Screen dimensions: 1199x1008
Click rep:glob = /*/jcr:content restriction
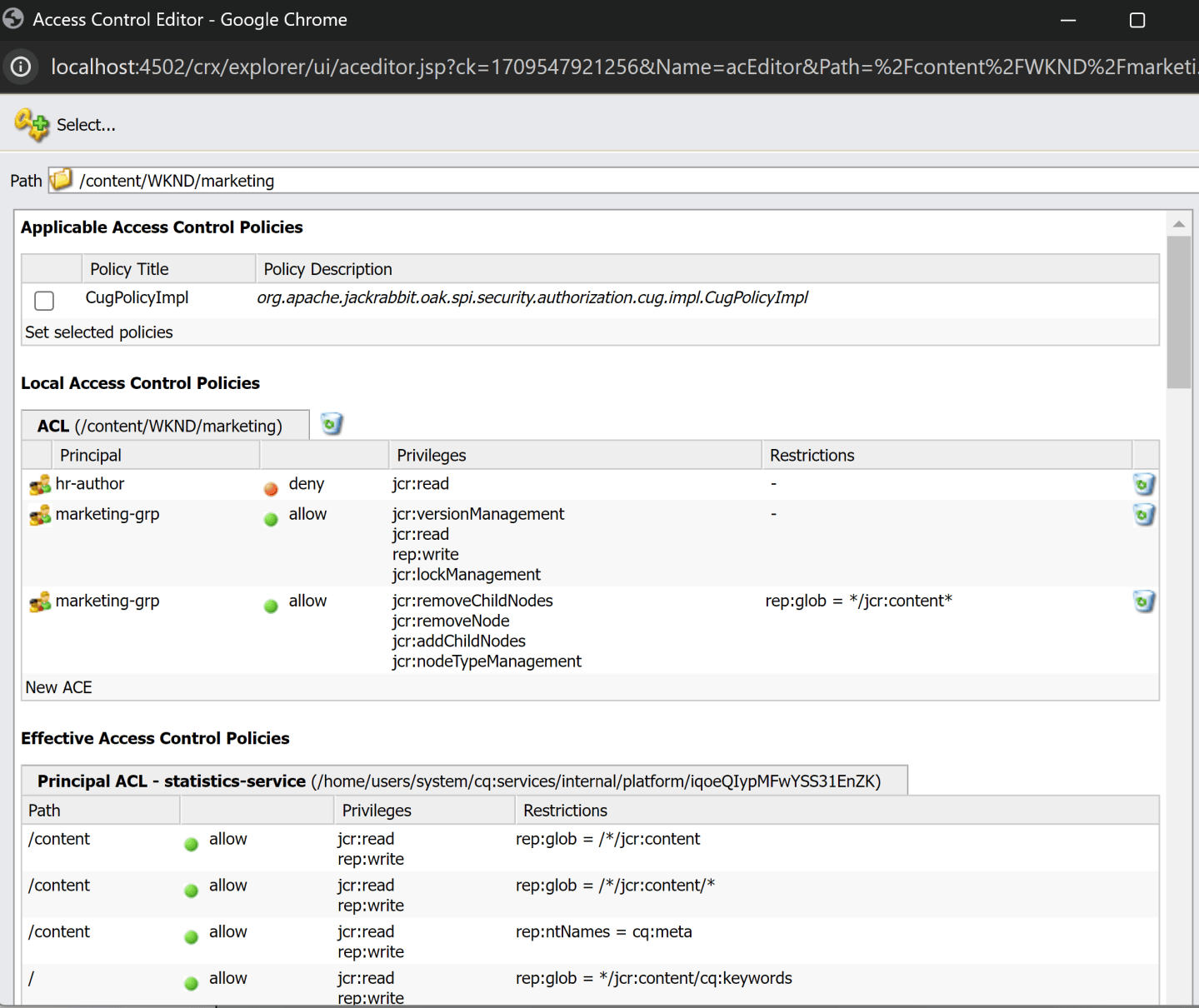click(607, 839)
